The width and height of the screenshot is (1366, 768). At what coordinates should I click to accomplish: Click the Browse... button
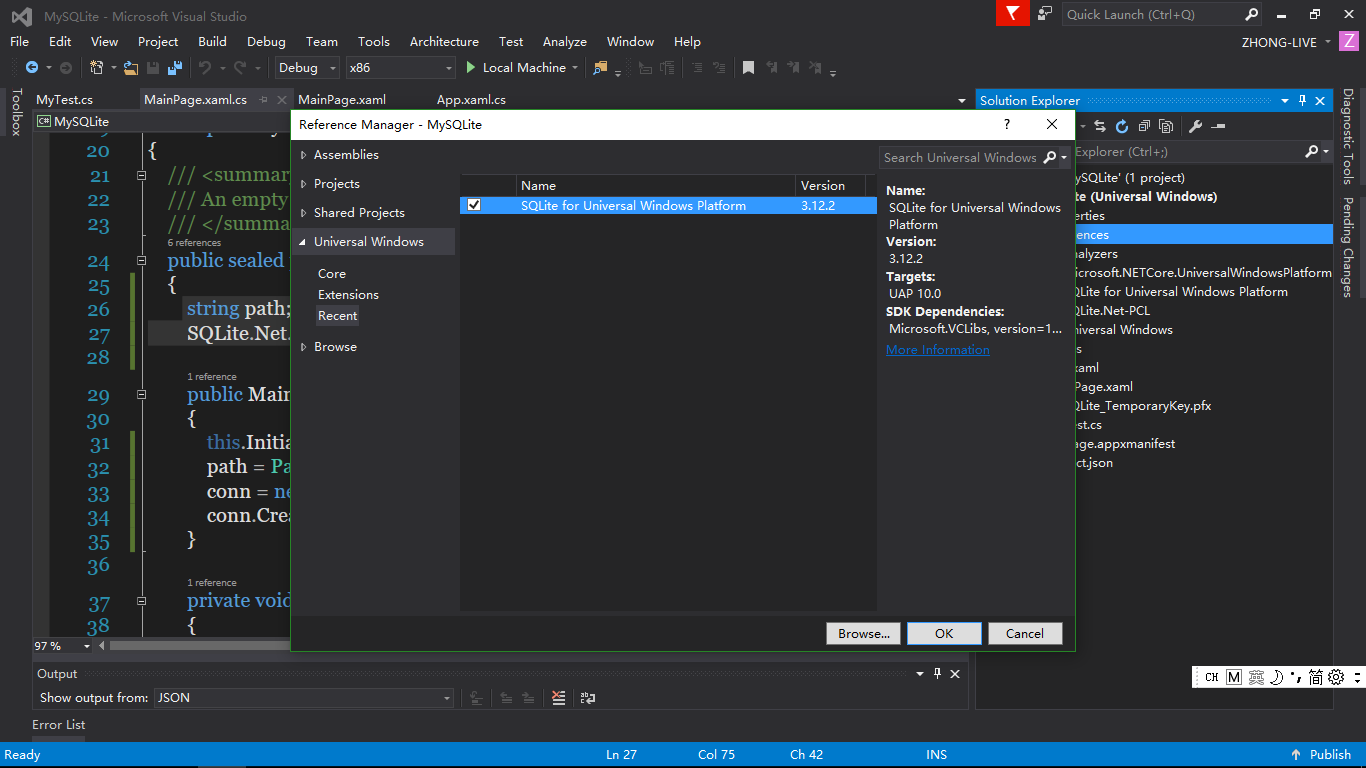tap(864, 634)
